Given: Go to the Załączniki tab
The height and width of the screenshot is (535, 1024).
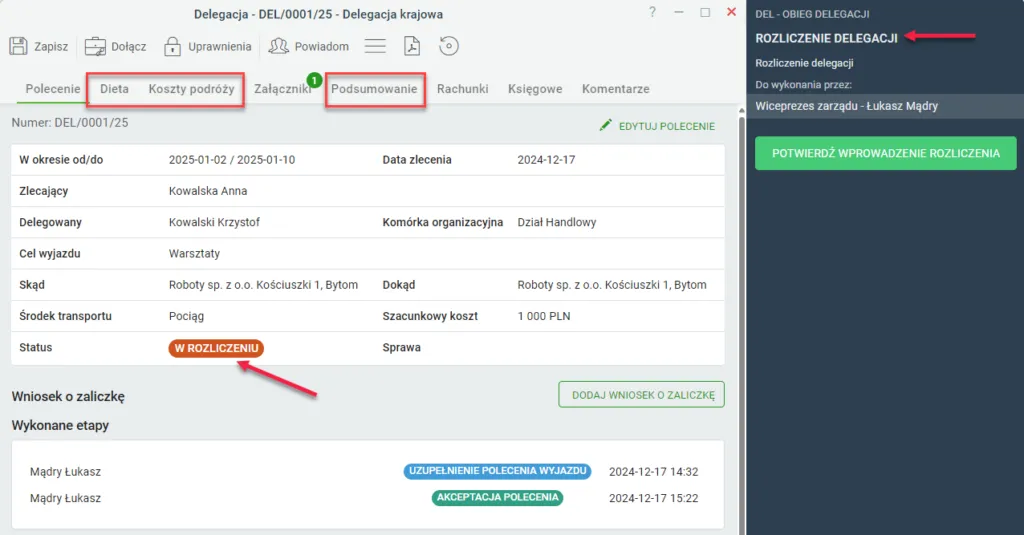Looking at the screenshot, I should (282, 89).
